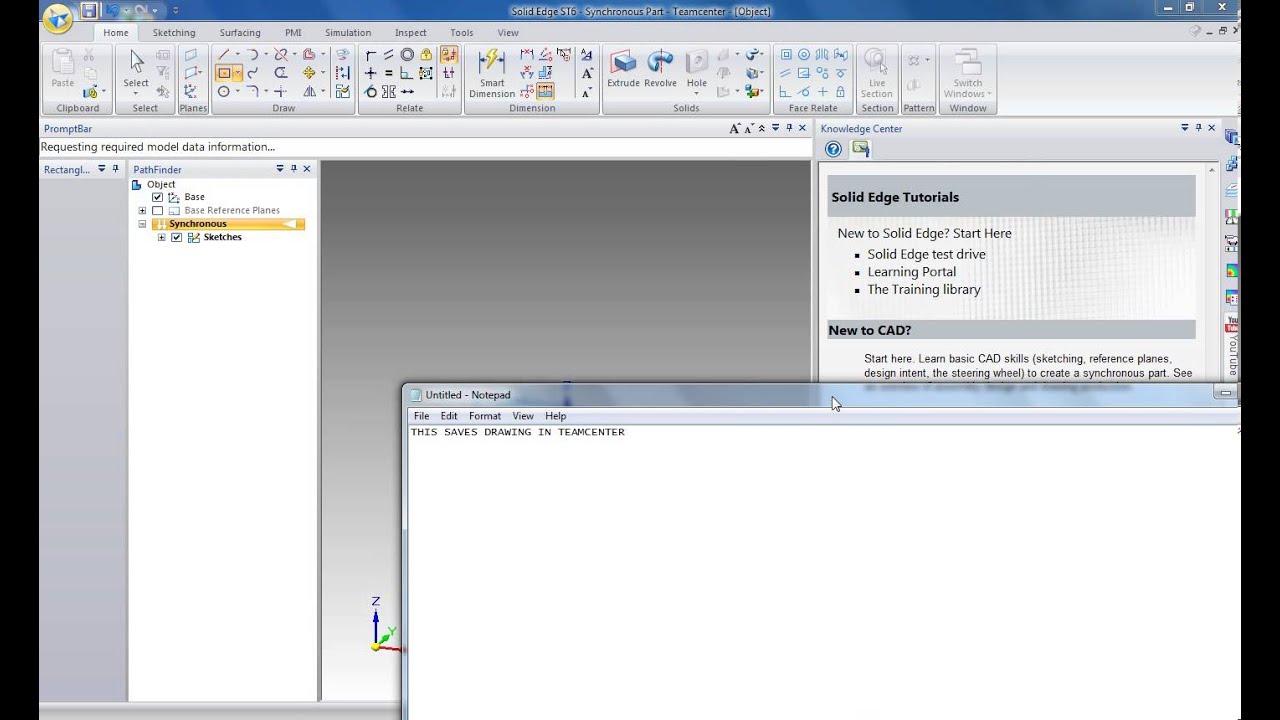Open The Training library link
This screenshot has height=720, width=1280.
coord(924,289)
